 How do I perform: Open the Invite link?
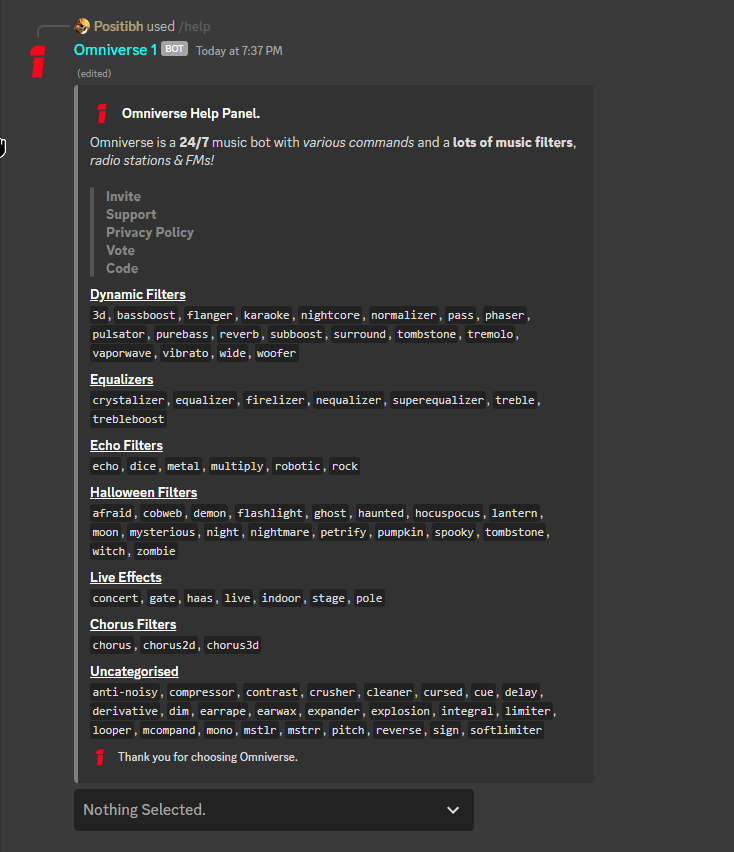click(123, 196)
